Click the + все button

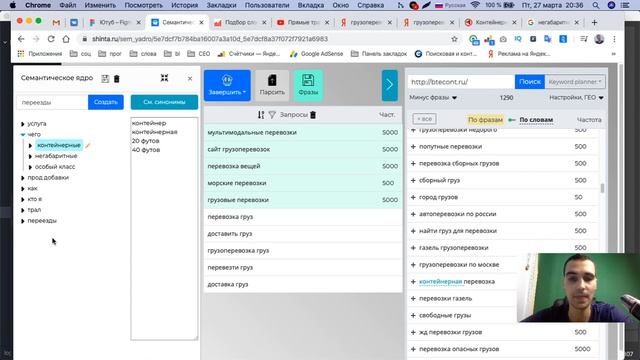[x=424, y=119]
